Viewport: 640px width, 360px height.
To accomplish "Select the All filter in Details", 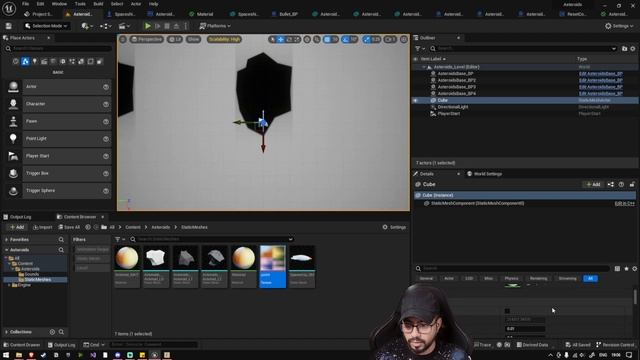I will [590, 278].
